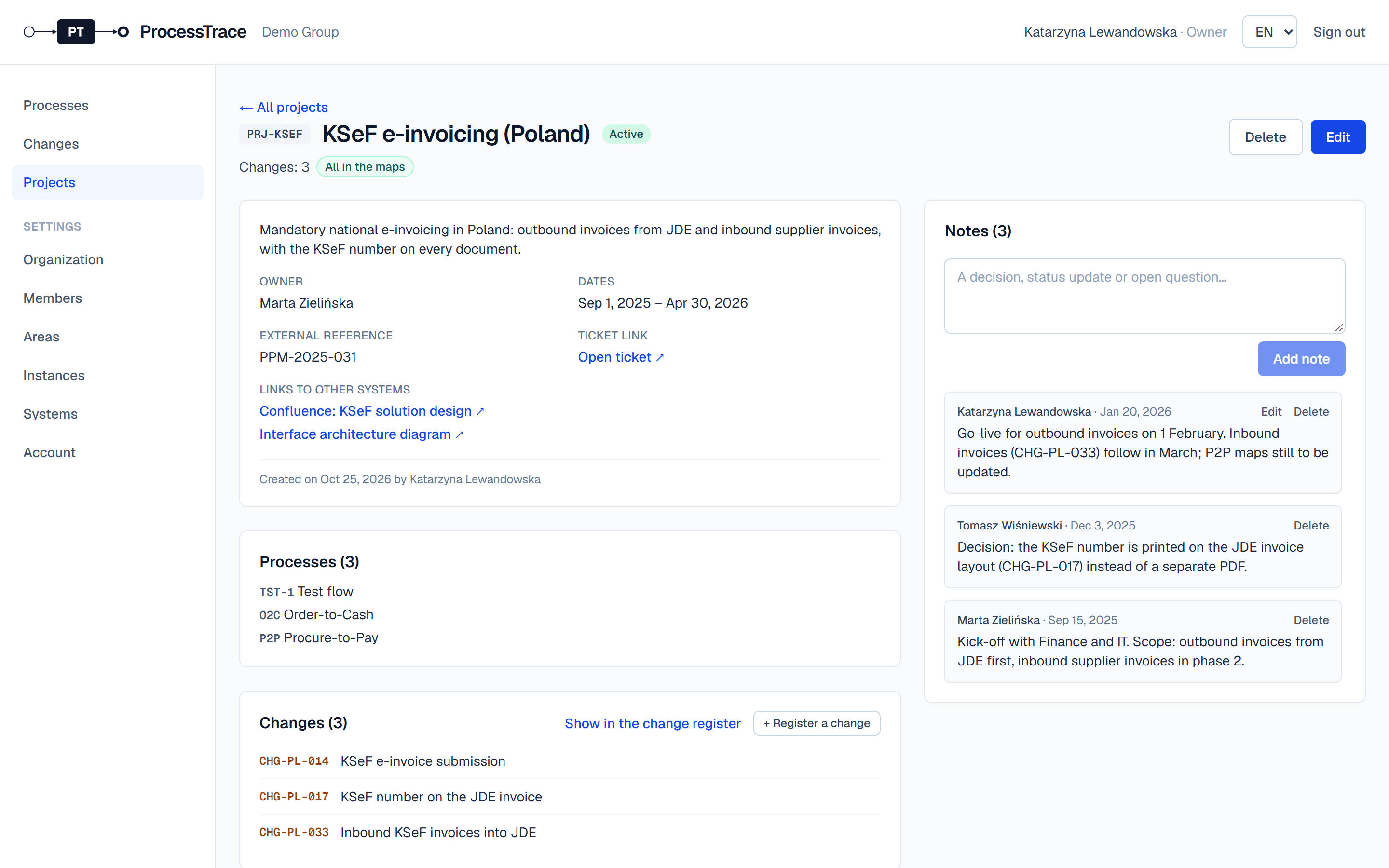The width and height of the screenshot is (1389, 868).
Task: Click Register a change button
Action: 816,723
